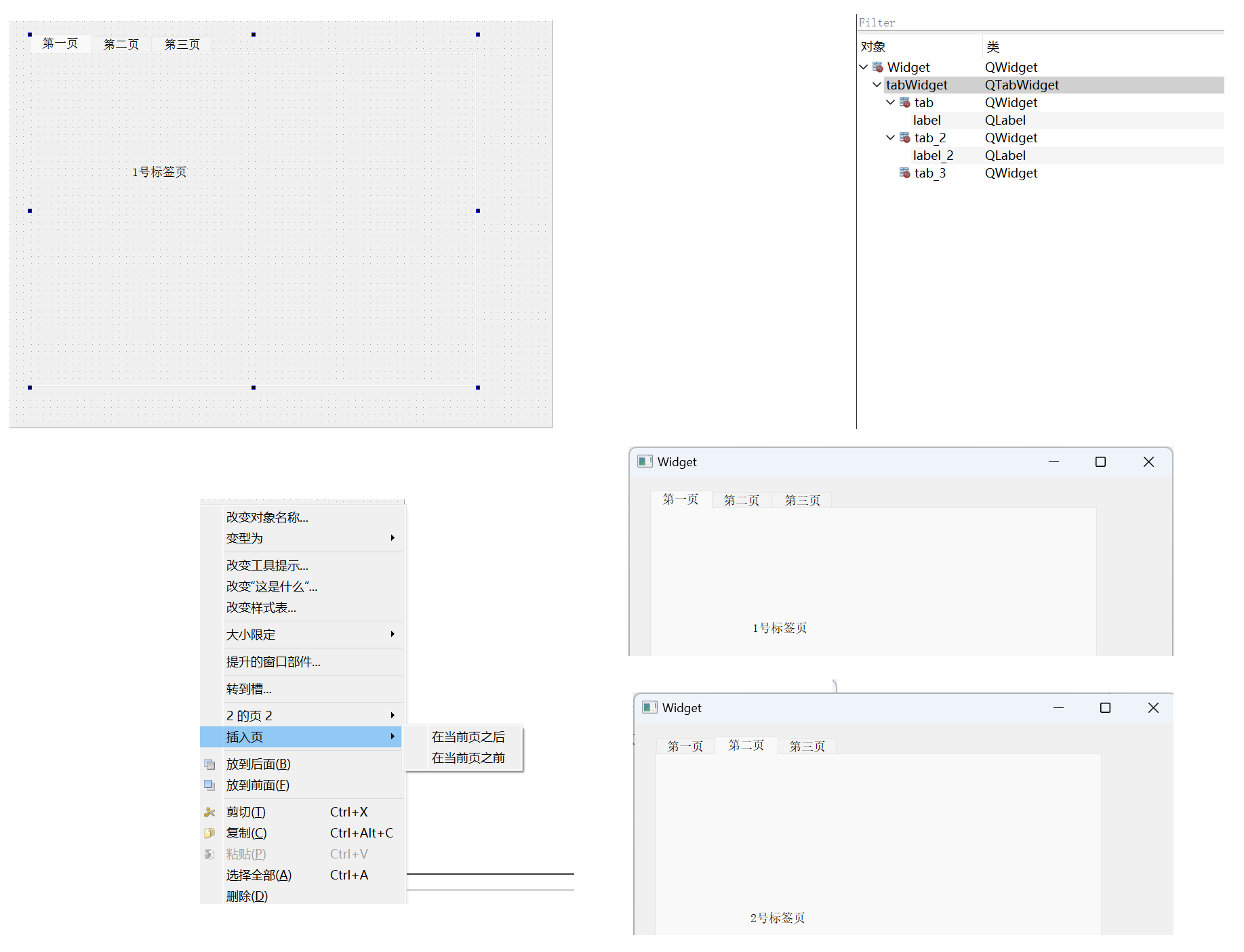Select 在当前页之后 submenu entry
Viewport: 1244px width, 952px height.
click(468, 737)
